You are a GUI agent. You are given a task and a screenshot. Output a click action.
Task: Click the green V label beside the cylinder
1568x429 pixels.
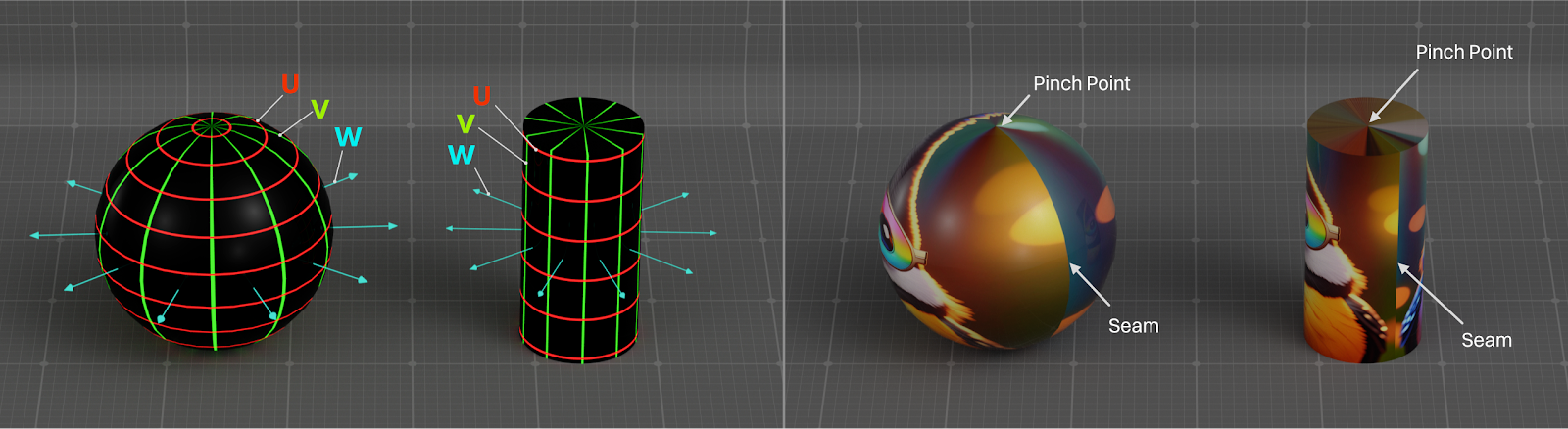click(x=465, y=124)
